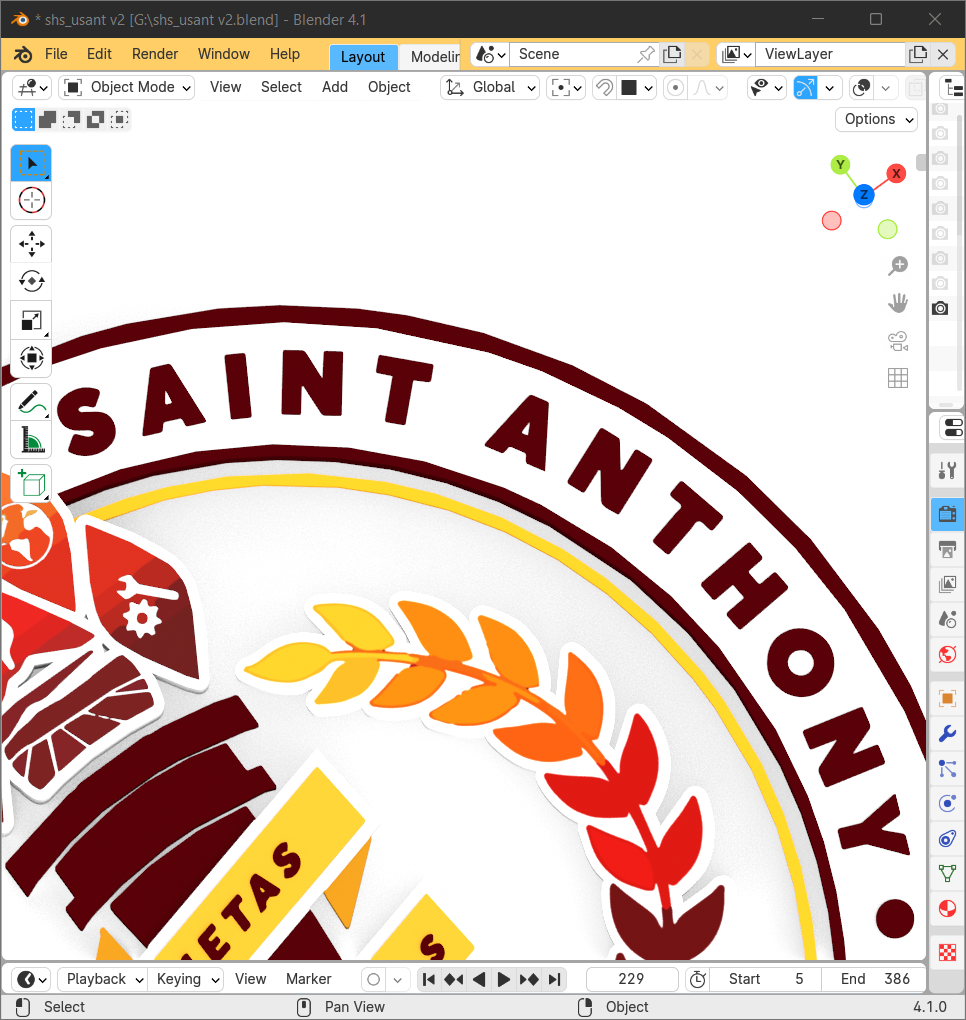Open Render properties tab
966x1020 pixels.
[947, 514]
